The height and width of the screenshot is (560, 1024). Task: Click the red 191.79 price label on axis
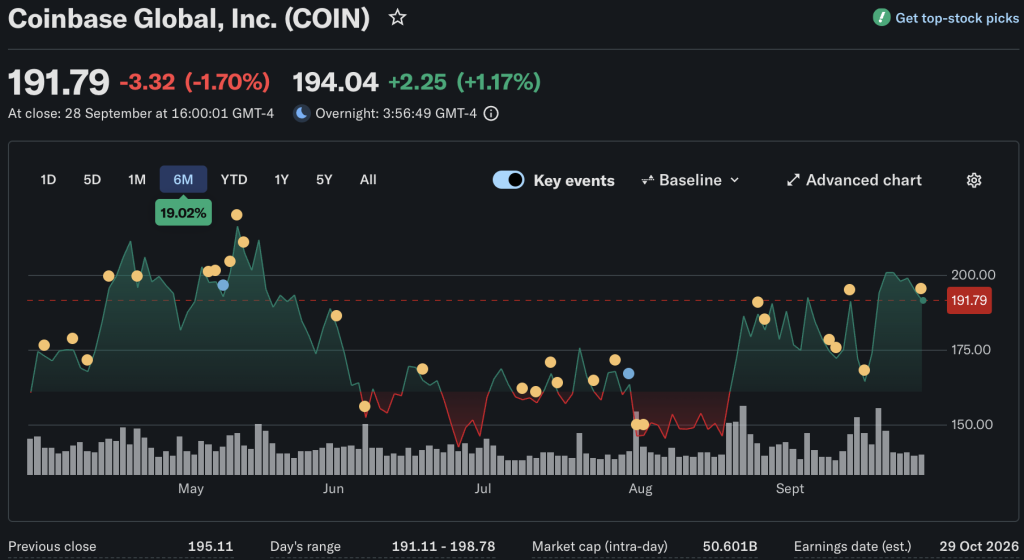(969, 300)
